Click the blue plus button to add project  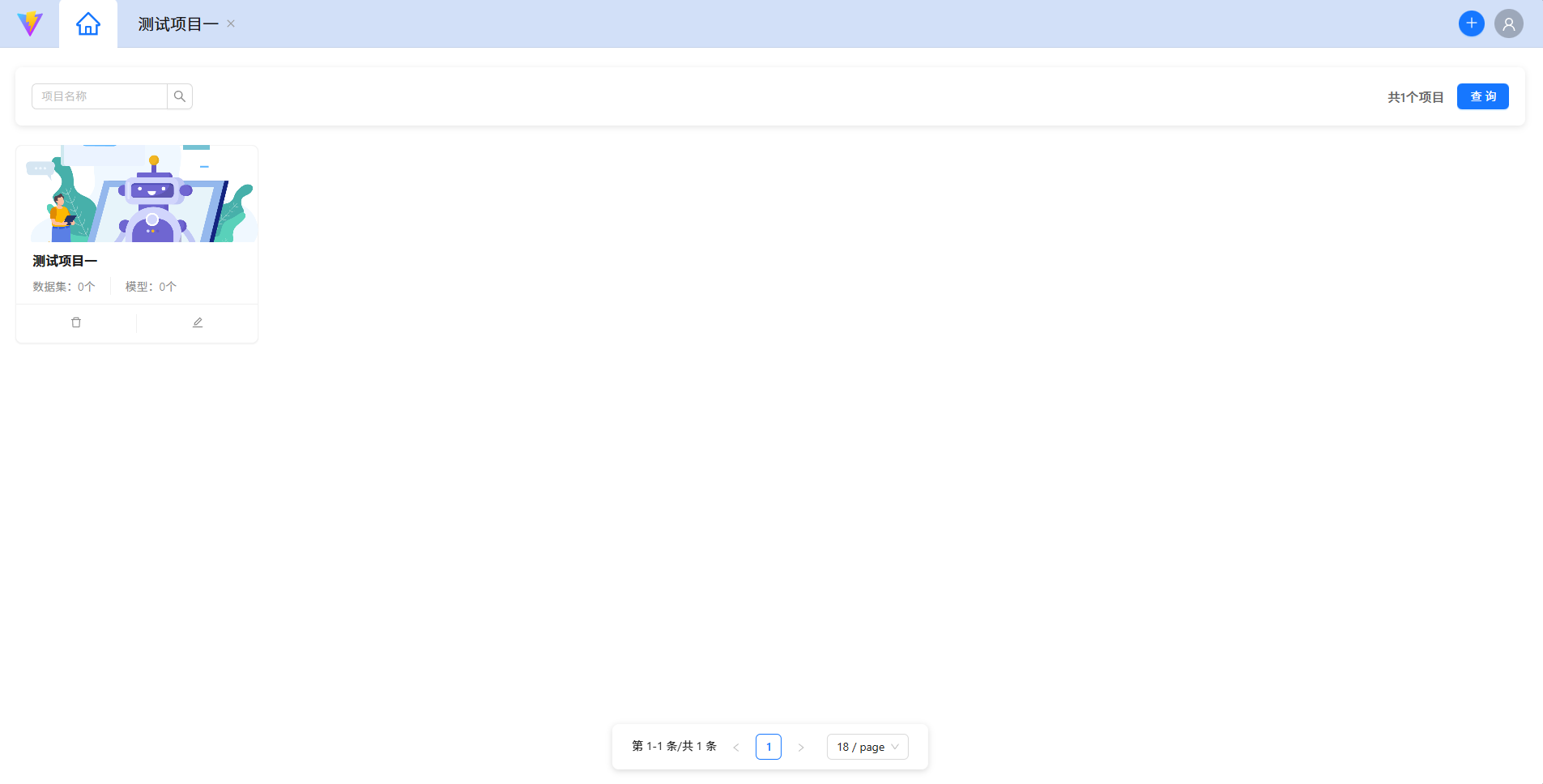1471,23
